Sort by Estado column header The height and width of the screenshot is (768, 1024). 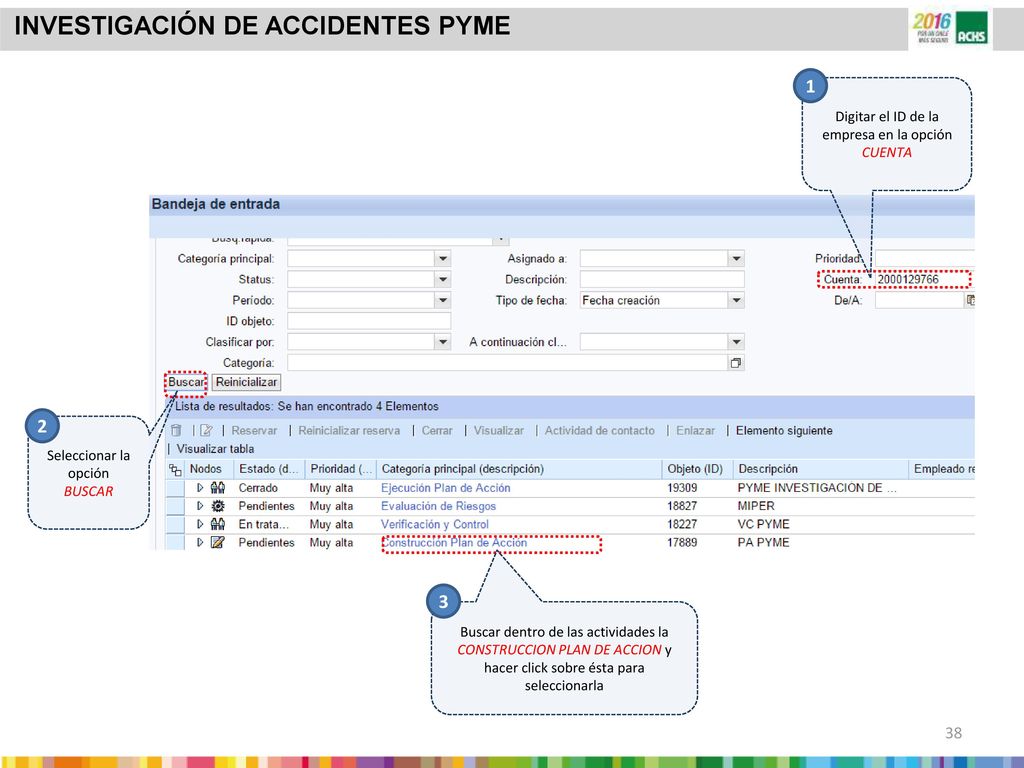(x=269, y=469)
